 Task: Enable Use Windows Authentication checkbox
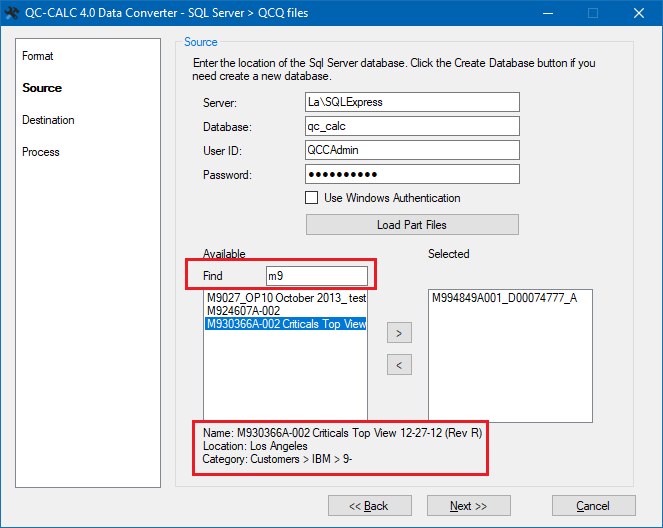coord(312,198)
